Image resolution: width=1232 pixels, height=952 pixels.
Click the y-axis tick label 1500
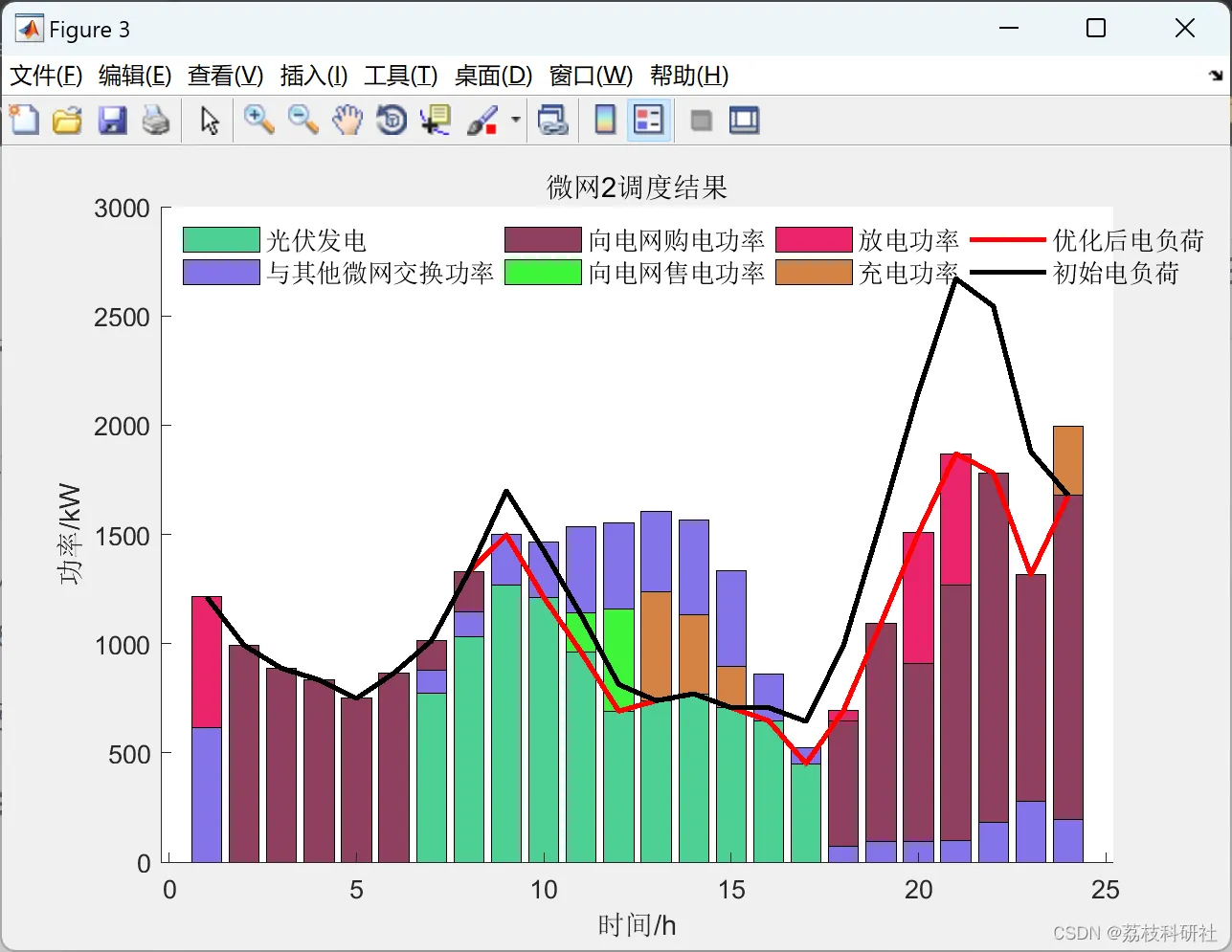pyautogui.click(x=123, y=536)
